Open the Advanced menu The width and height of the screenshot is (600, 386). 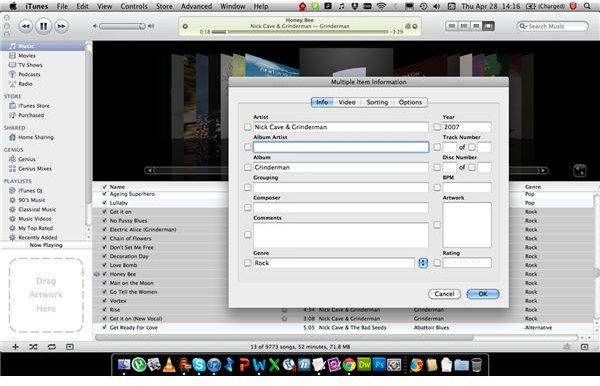196,6
